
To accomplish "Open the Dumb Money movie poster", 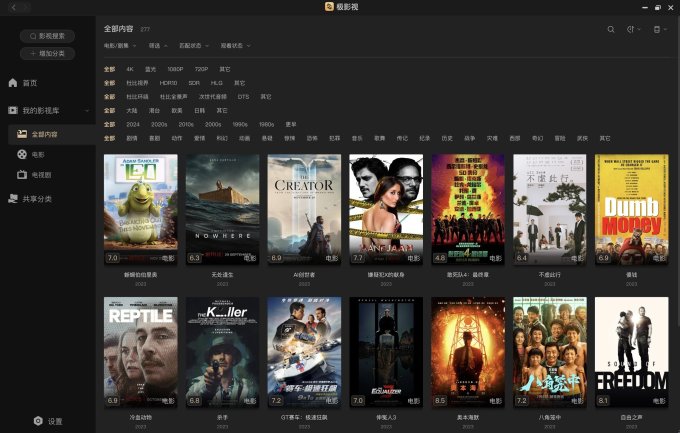I will click(631, 209).
